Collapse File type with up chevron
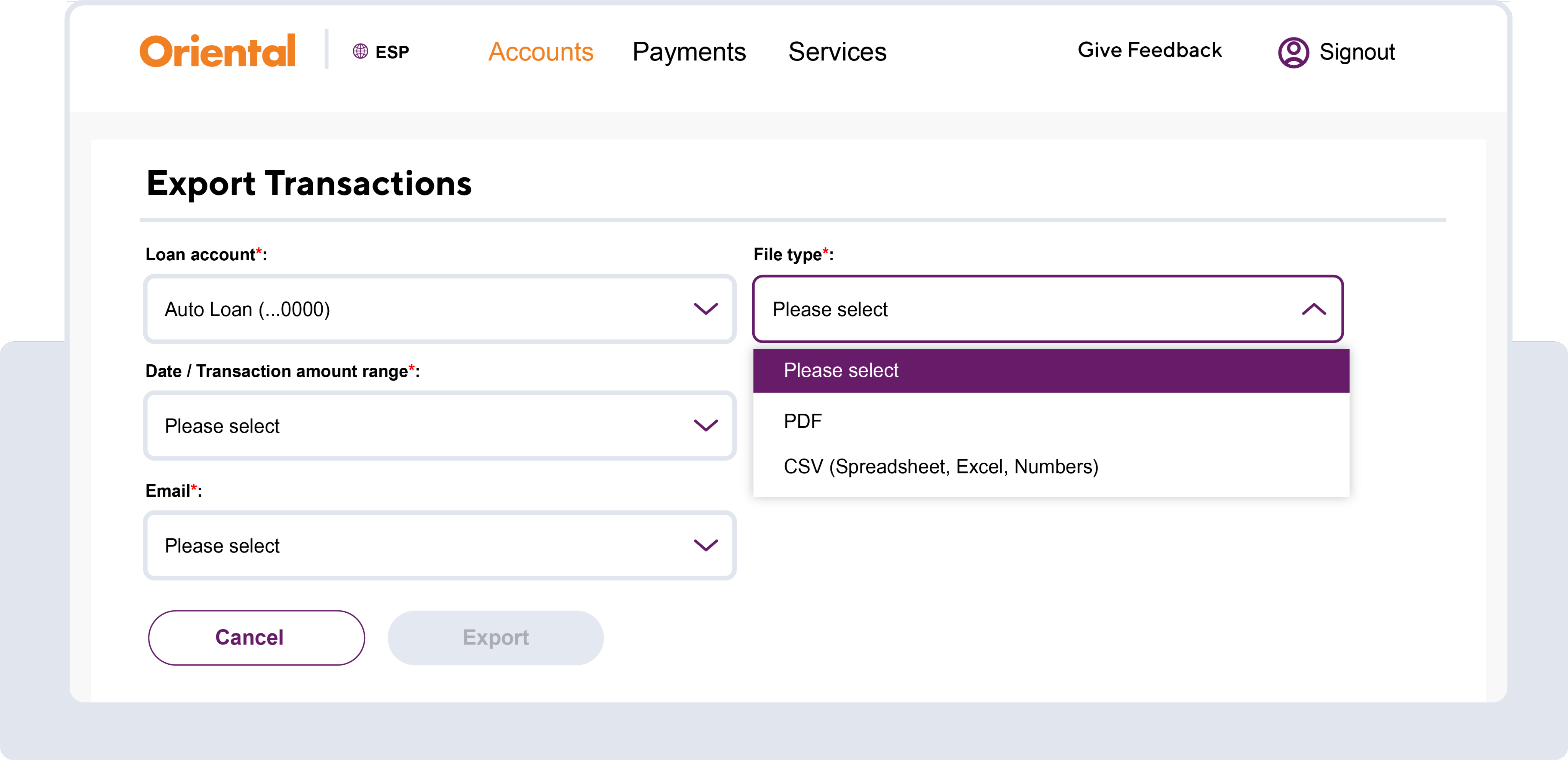The image size is (1568, 760). click(x=1313, y=309)
